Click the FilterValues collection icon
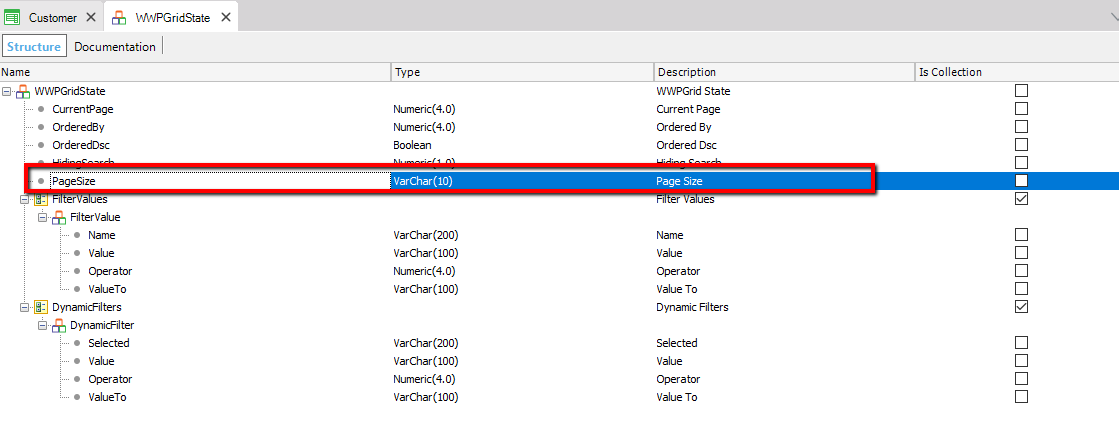 [41, 199]
